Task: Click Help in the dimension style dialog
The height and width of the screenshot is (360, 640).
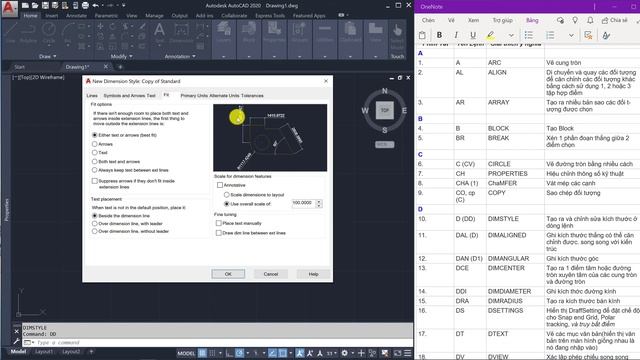Action: [313, 274]
